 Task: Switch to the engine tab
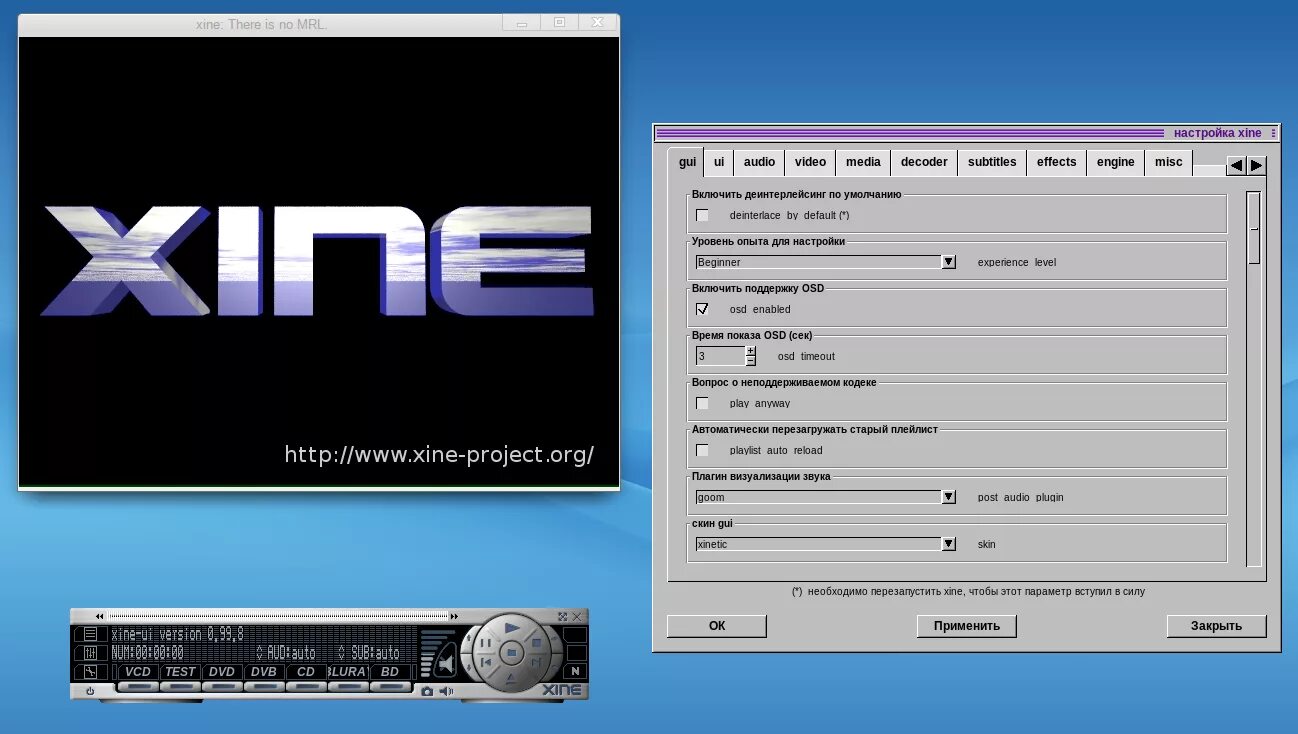click(1116, 162)
